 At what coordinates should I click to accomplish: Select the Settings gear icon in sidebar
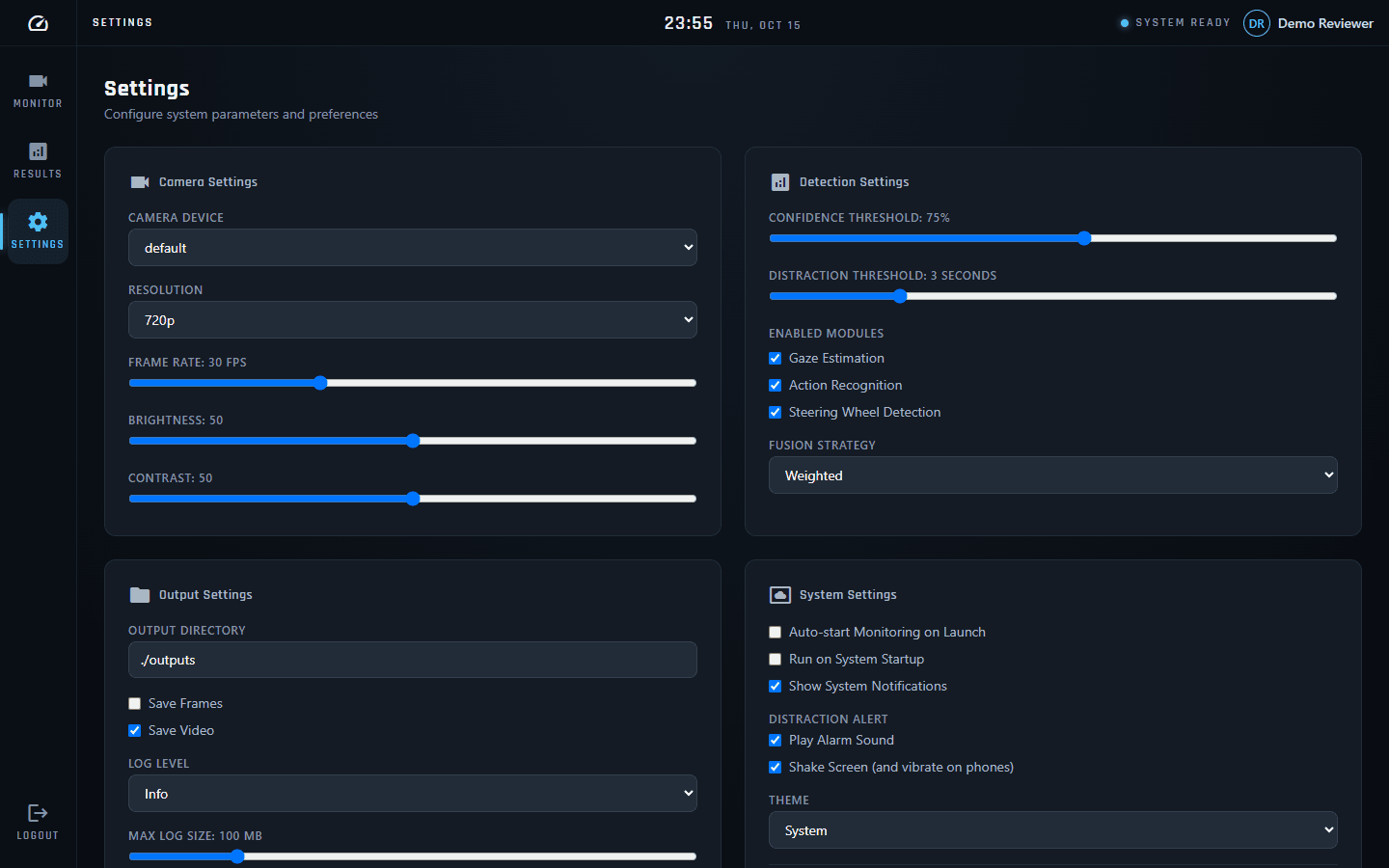point(38,222)
